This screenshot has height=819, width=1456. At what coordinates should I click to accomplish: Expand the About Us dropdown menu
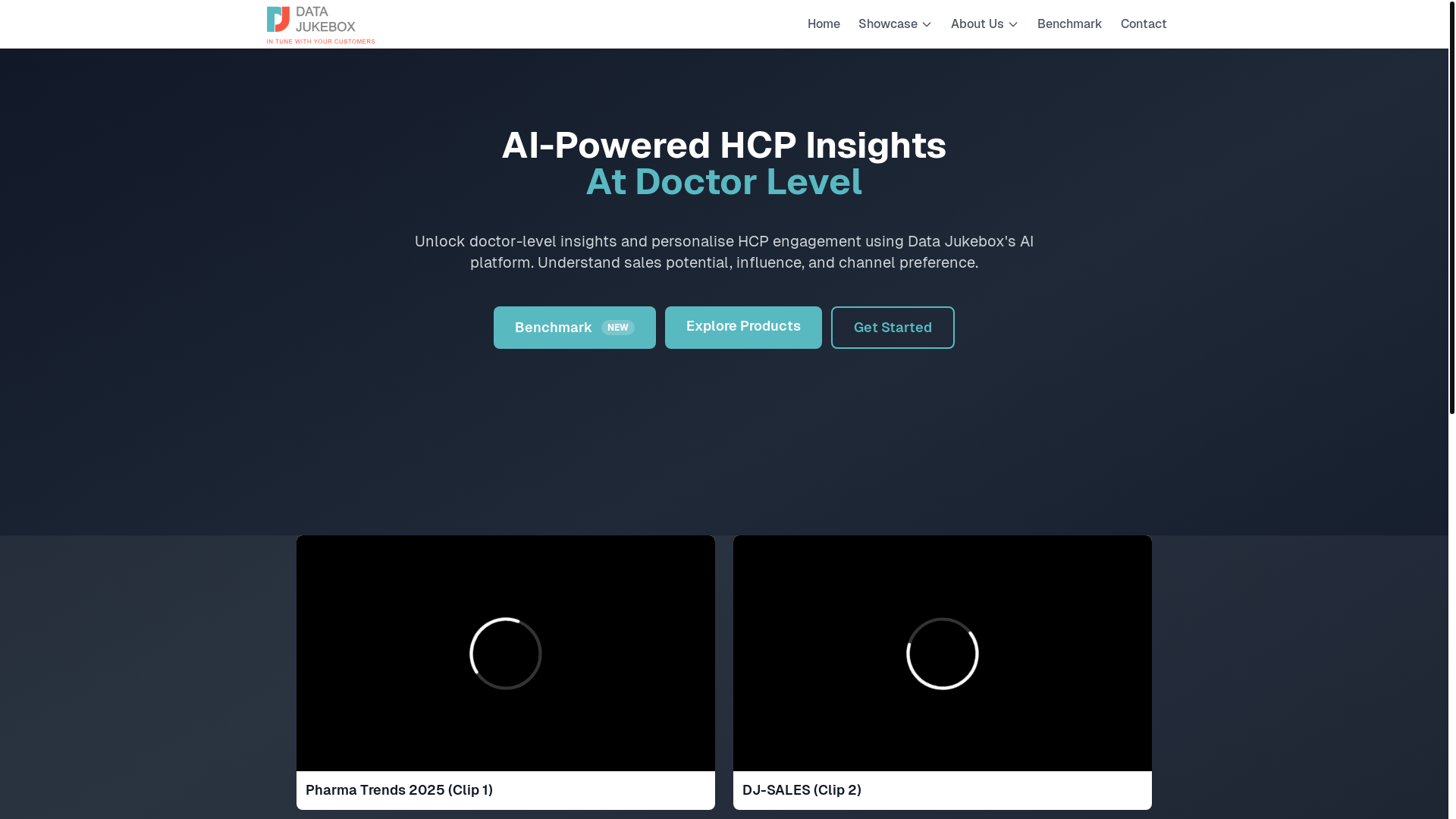pos(984,24)
